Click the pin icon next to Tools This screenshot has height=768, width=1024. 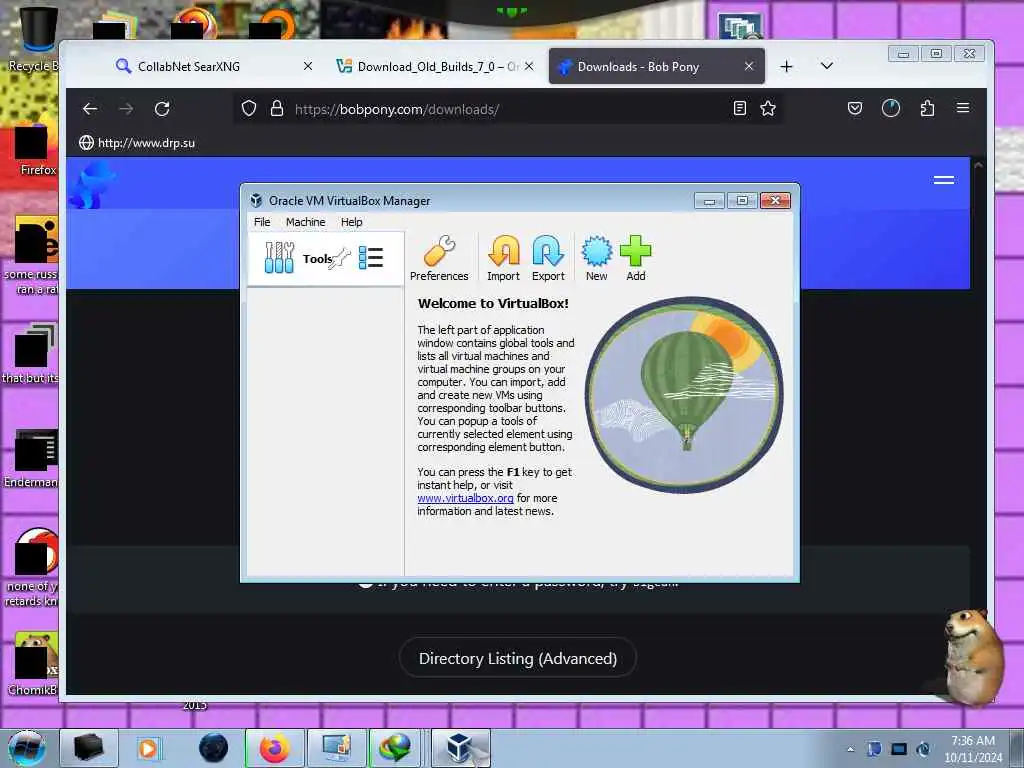pyautogui.click(x=340, y=259)
